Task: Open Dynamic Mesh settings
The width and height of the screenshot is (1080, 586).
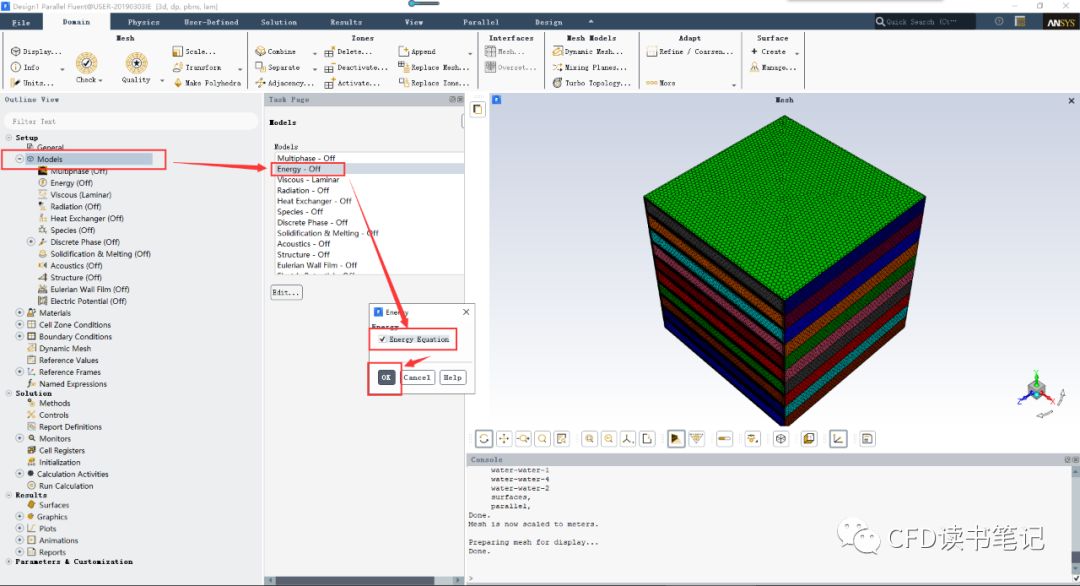Action: [x=588, y=52]
